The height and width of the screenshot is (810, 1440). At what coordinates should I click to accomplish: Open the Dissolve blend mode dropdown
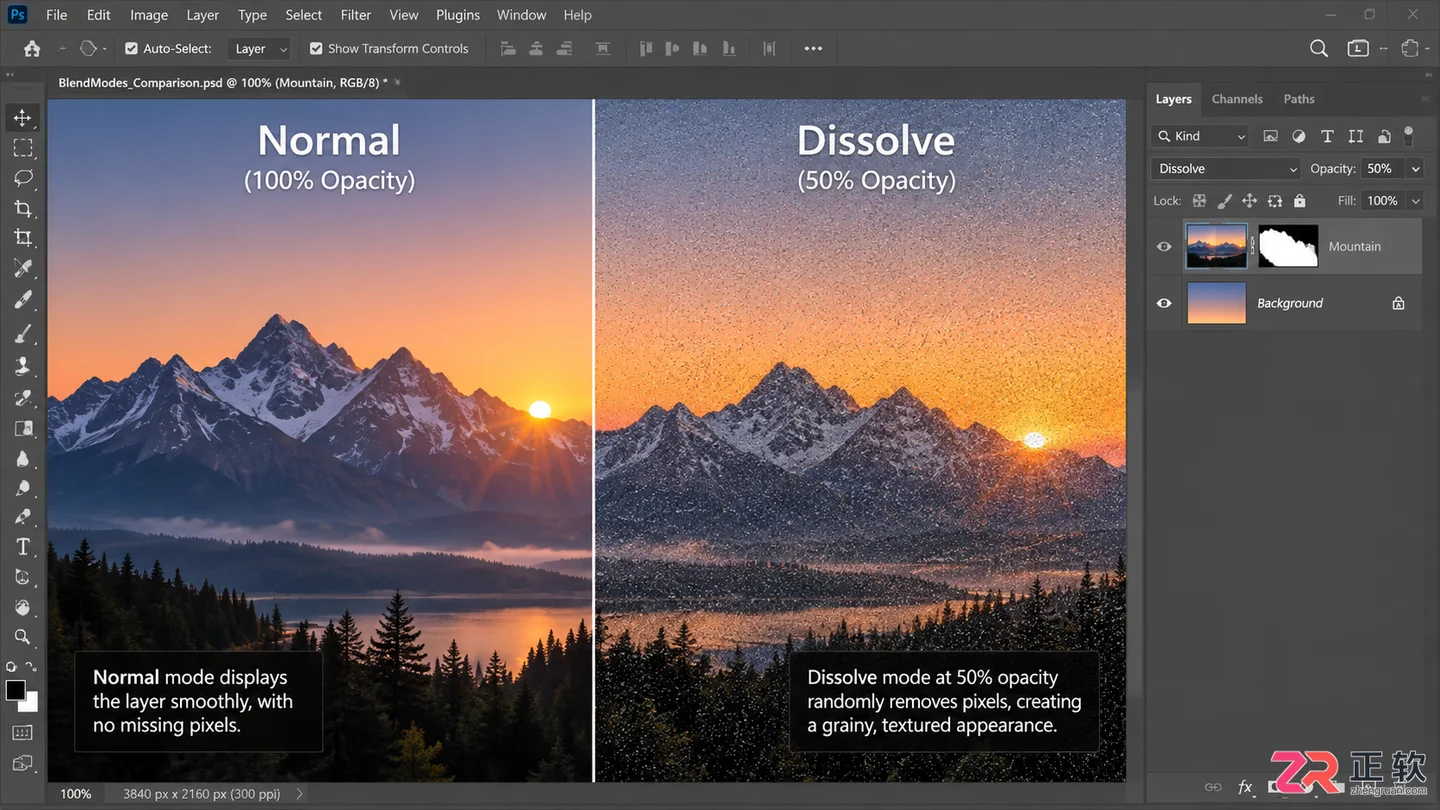point(1226,169)
